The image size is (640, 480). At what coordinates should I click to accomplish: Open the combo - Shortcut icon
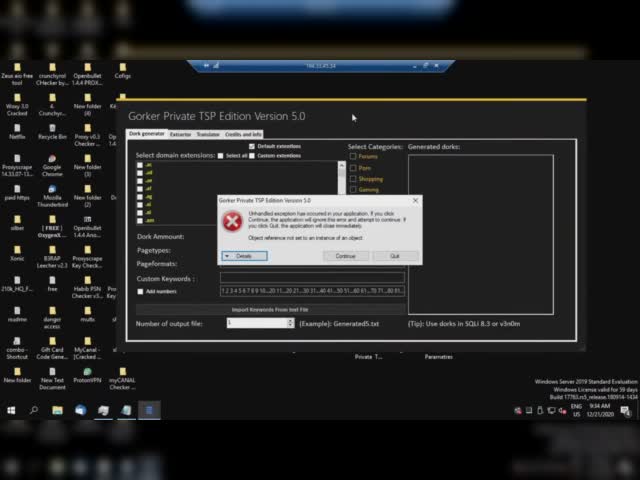tap(17, 348)
